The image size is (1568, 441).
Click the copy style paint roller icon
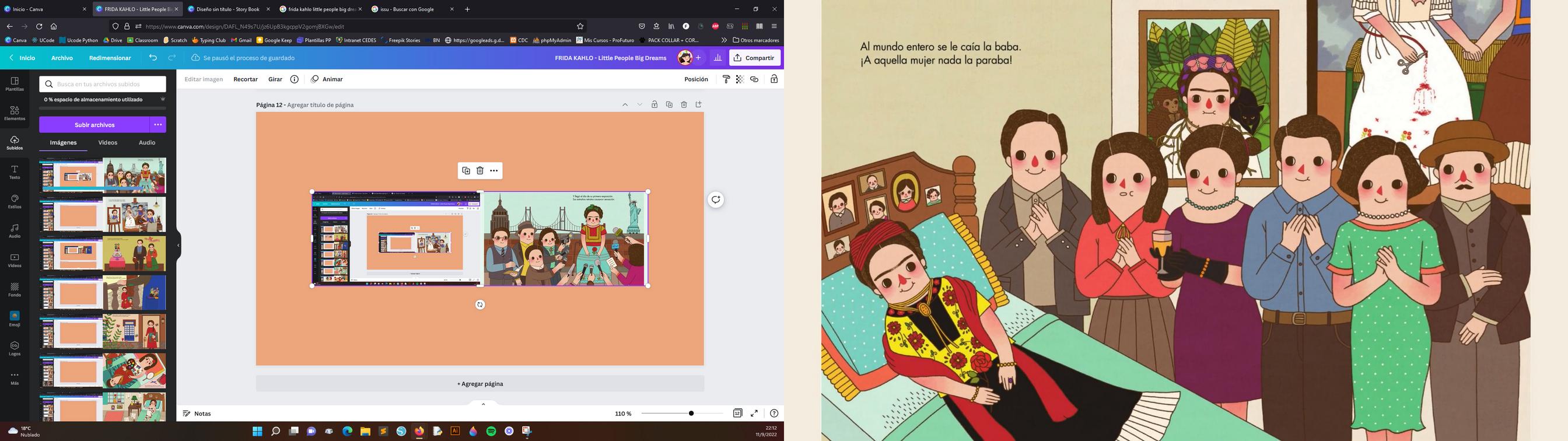pyautogui.click(x=726, y=79)
